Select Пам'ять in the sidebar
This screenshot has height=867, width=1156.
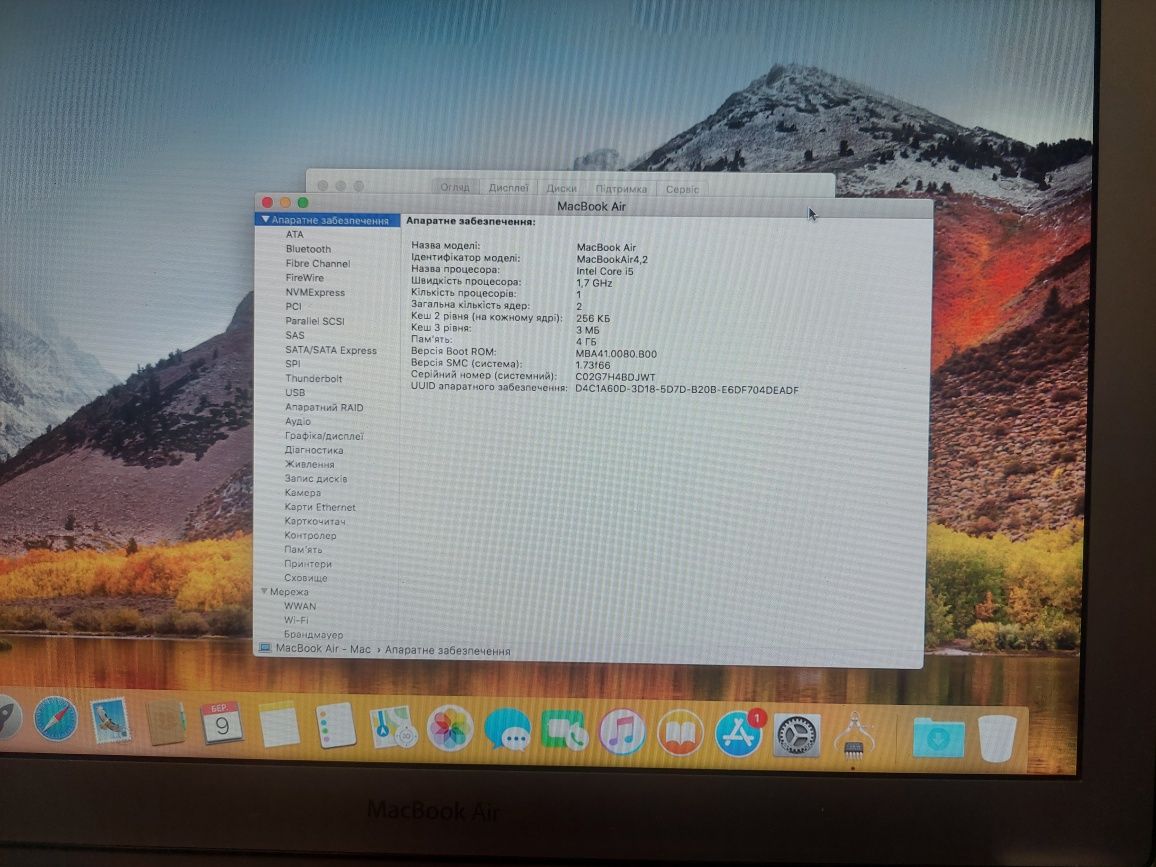303,549
